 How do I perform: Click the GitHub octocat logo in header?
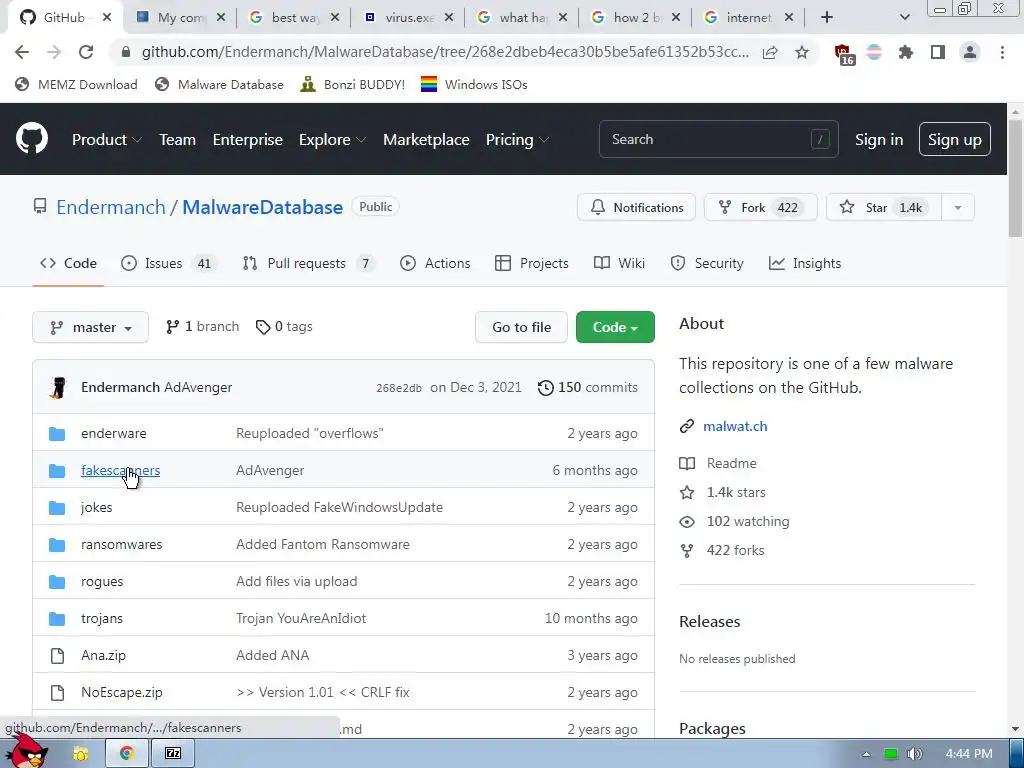point(32,138)
